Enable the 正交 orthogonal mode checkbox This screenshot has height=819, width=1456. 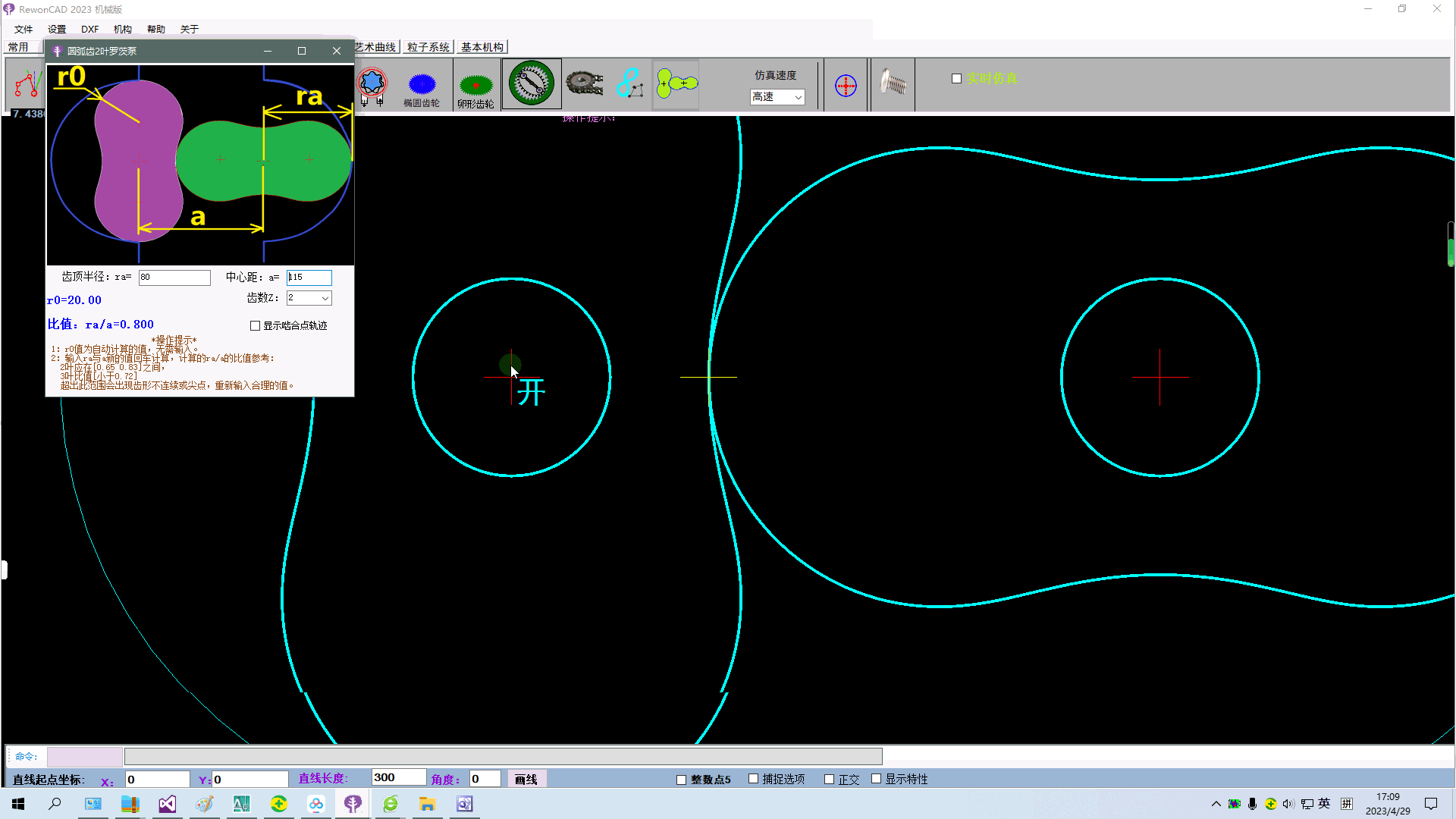pos(829,780)
